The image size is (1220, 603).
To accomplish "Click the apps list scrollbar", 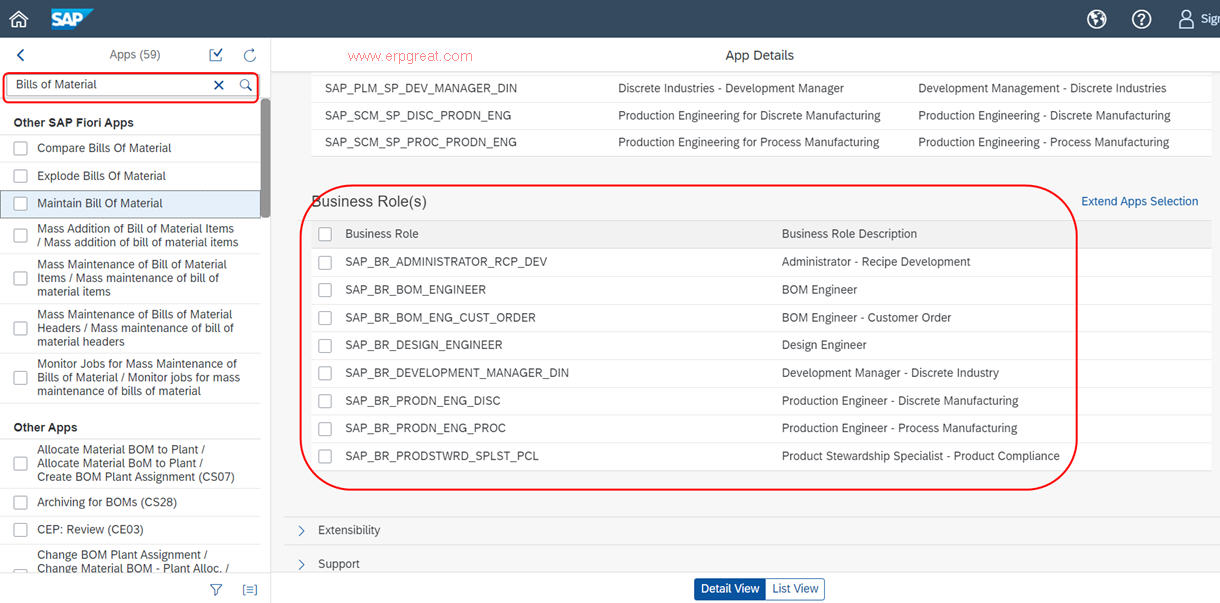I will 265,158.
